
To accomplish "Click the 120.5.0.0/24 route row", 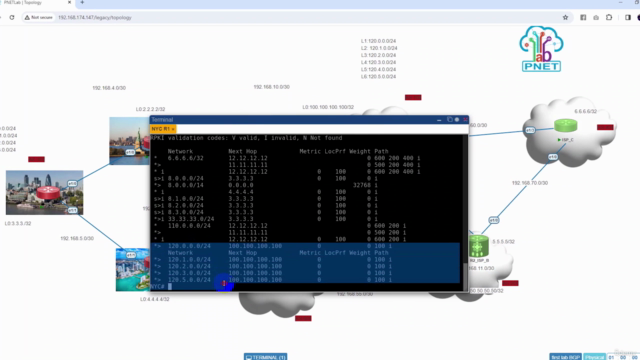I will (x=306, y=280).
